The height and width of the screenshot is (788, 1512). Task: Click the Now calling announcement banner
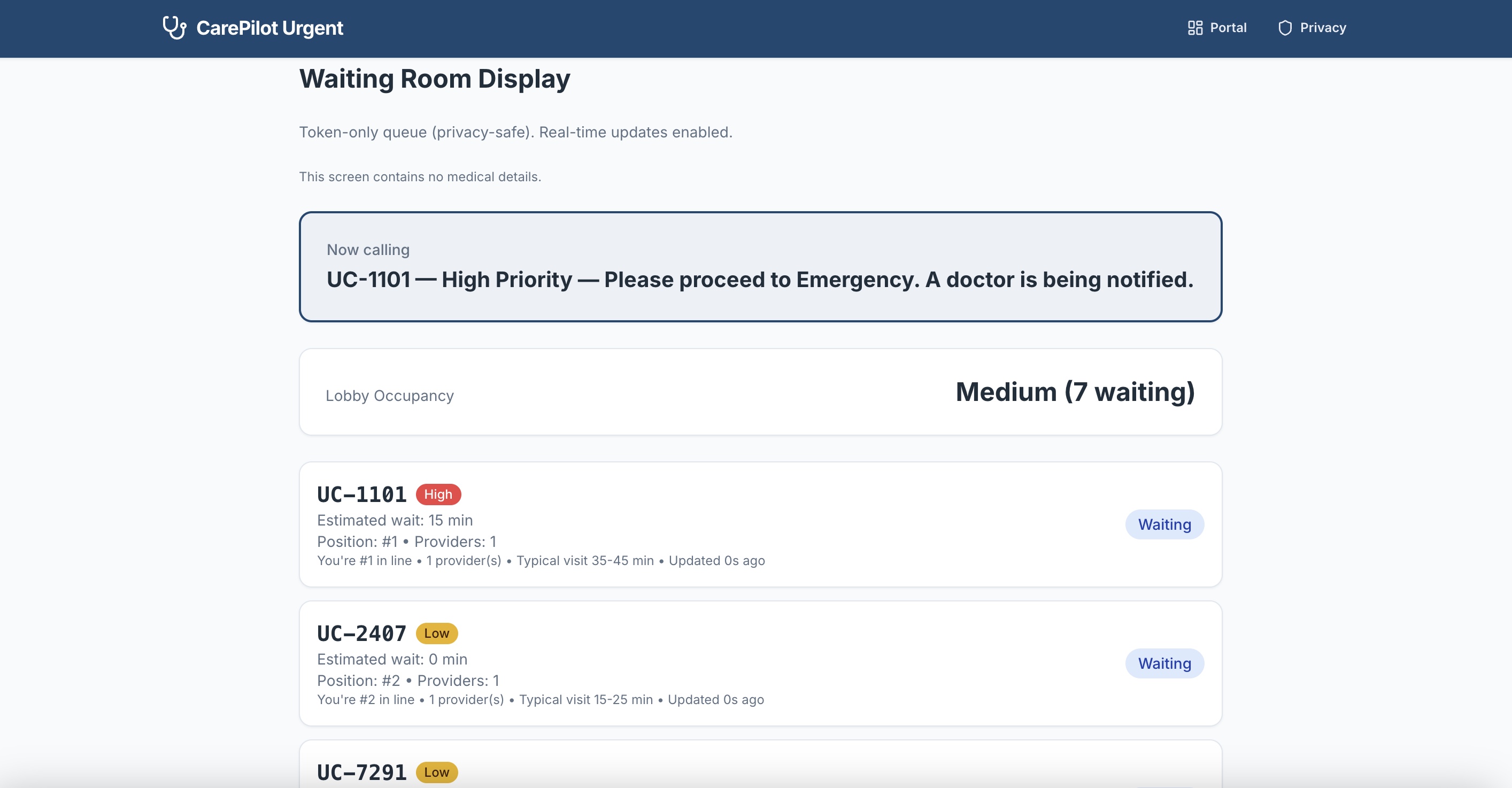click(x=760, y=267)
